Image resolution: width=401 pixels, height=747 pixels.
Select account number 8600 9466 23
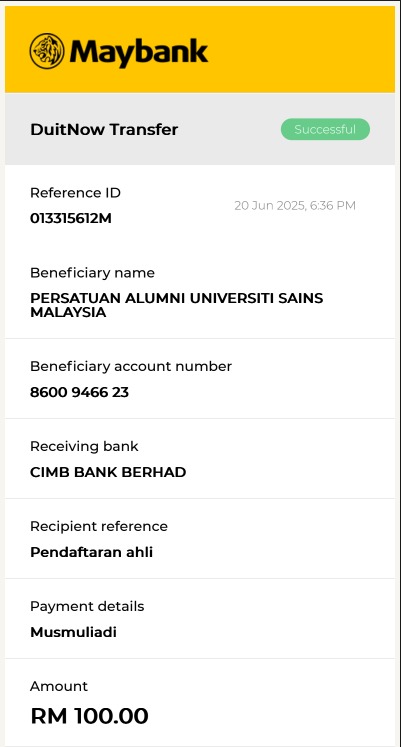pos(80,393)
